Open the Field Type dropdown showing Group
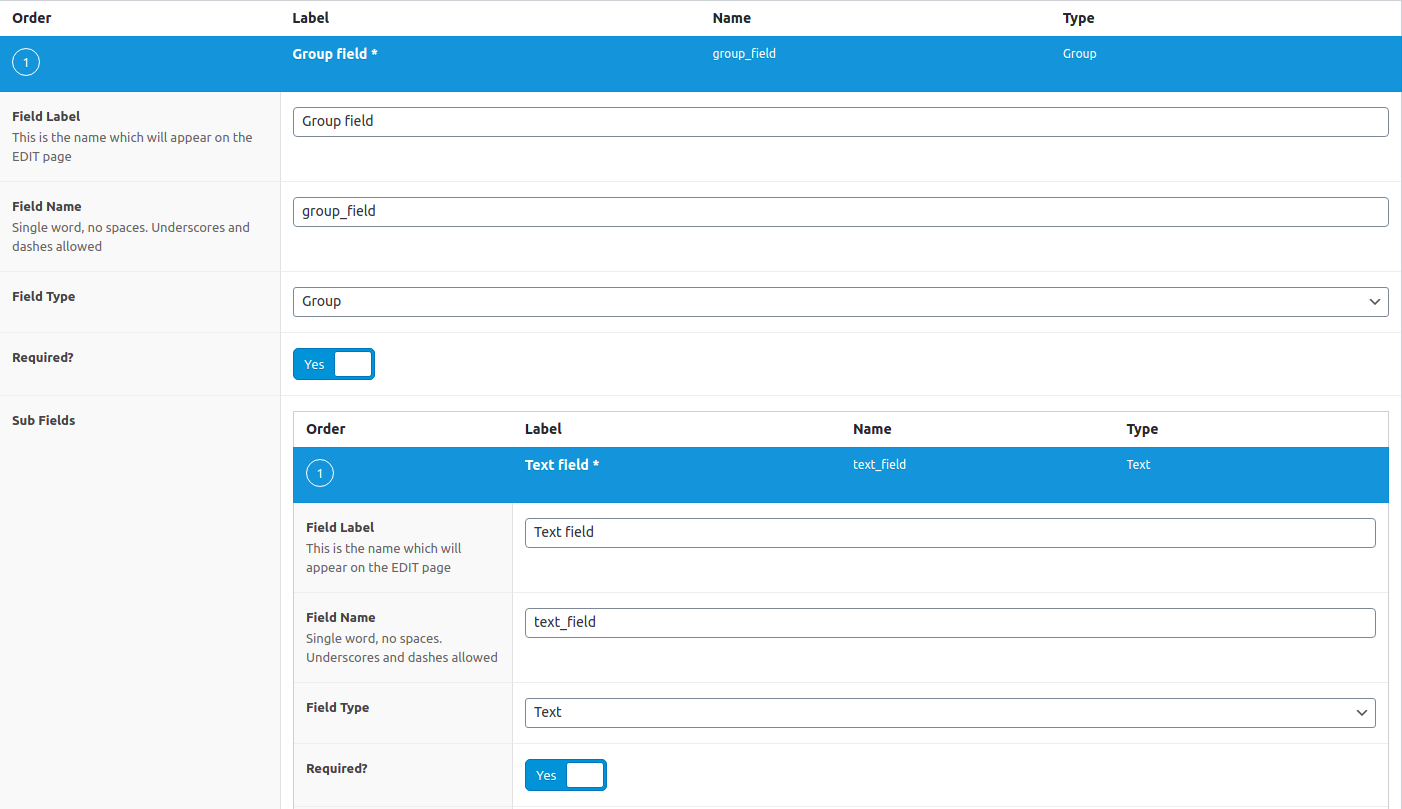Screen dimensions: 1402x809 click(840, 301)
